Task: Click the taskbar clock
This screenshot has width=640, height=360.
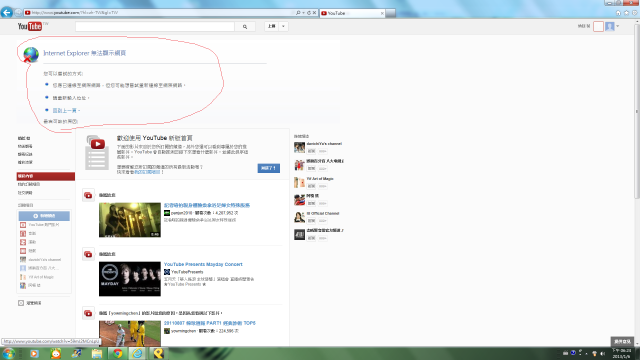Action: [622, 353]
